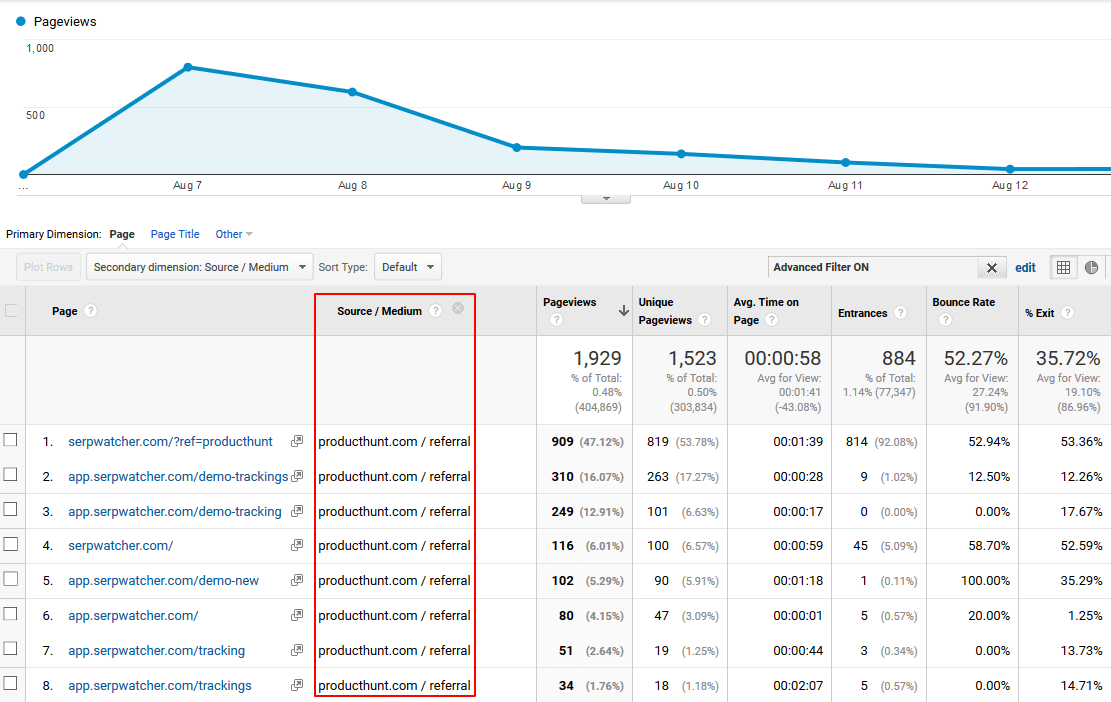
Task: Open serpwatcher.com/?ref=producthunt page in new window icon
Action: pyautogui.click(x=297, y=441)
